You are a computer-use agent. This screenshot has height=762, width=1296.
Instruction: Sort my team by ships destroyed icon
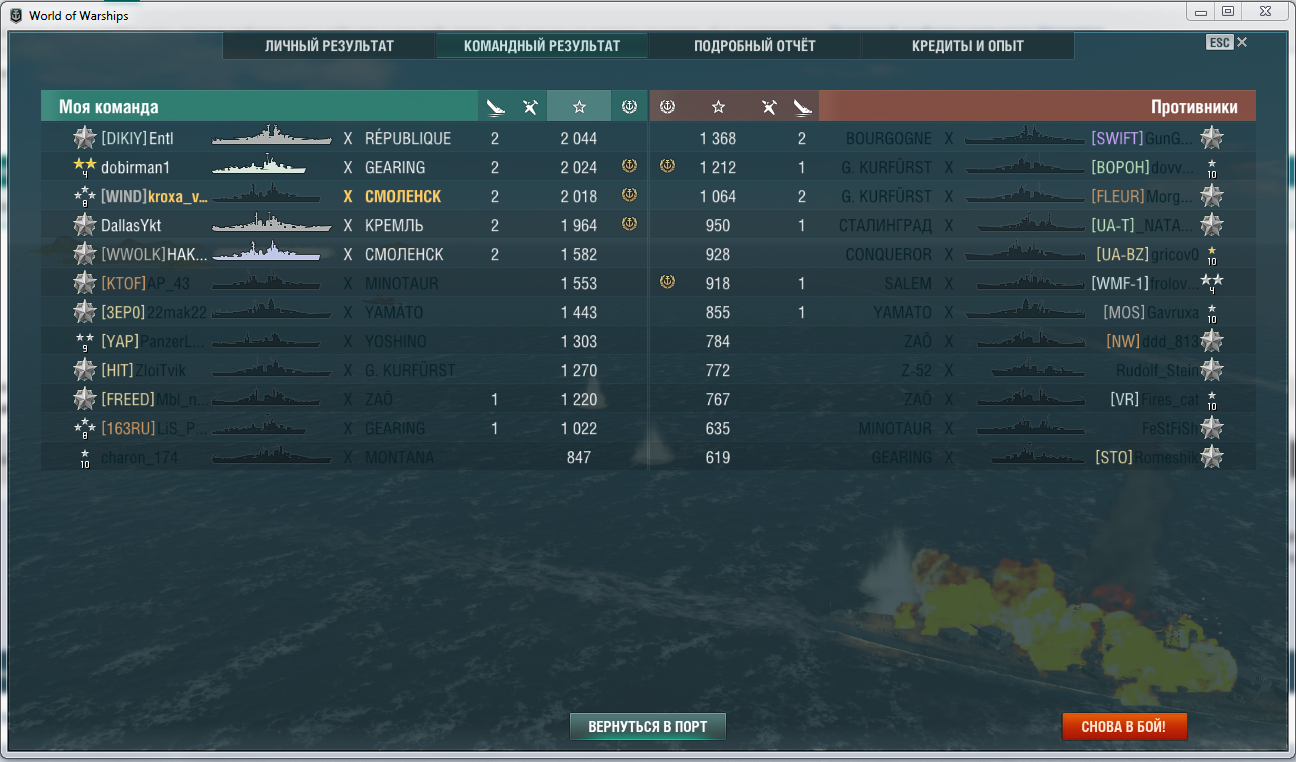click(x=495, y=107)
